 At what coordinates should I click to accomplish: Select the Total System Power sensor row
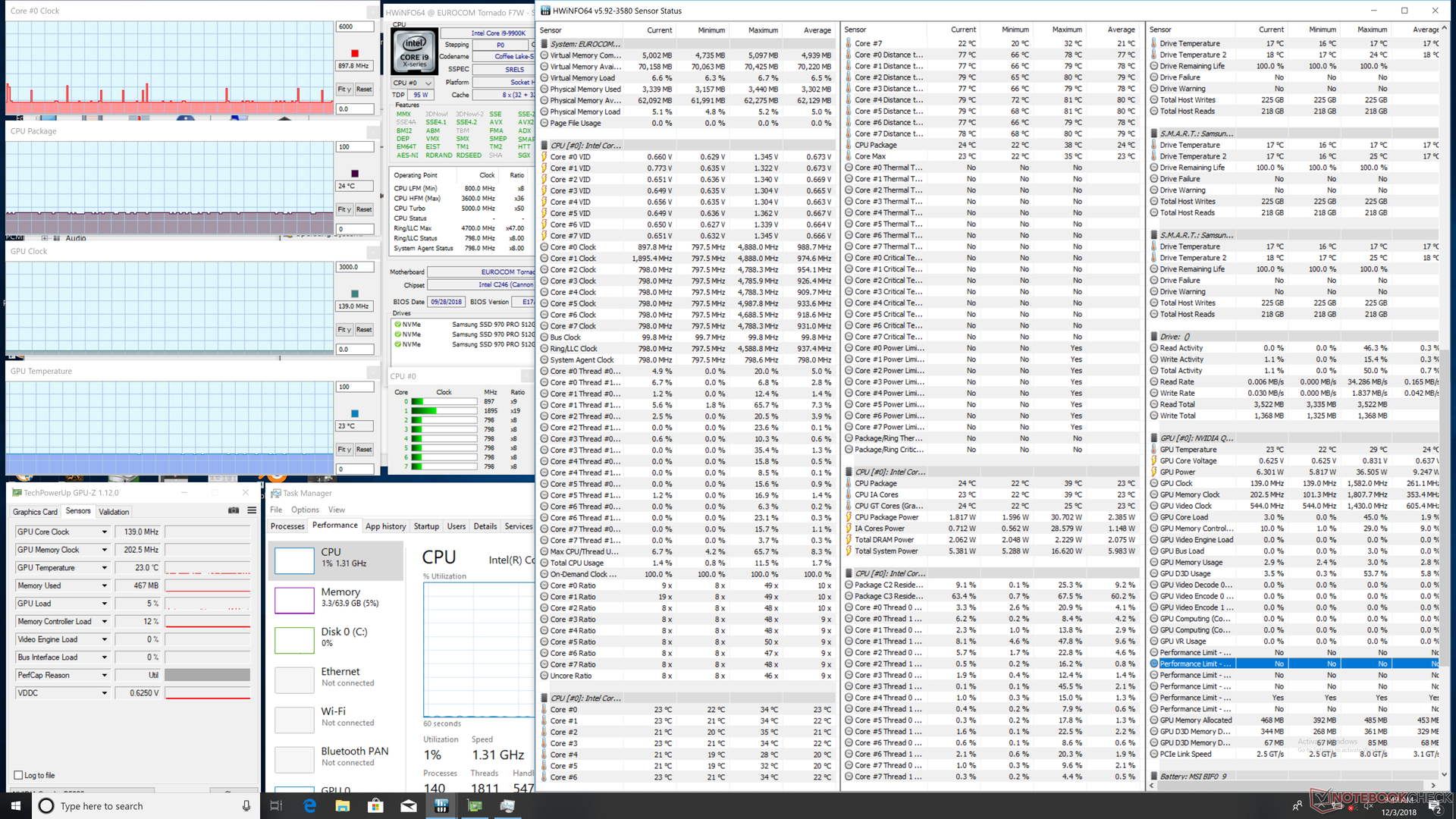pyautogui.click(x=992, y=551)
